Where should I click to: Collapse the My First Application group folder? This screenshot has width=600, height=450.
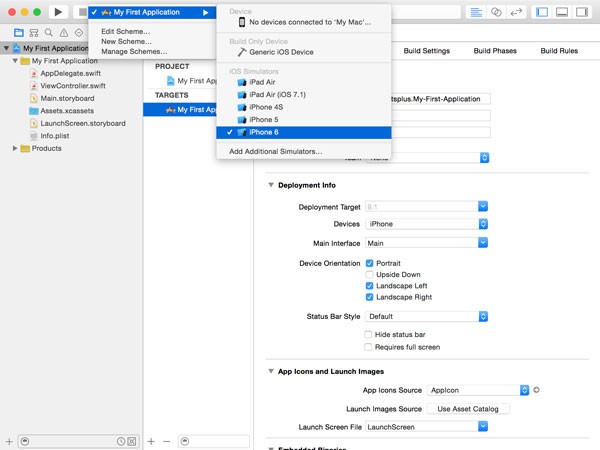click(x=15, y=61)
